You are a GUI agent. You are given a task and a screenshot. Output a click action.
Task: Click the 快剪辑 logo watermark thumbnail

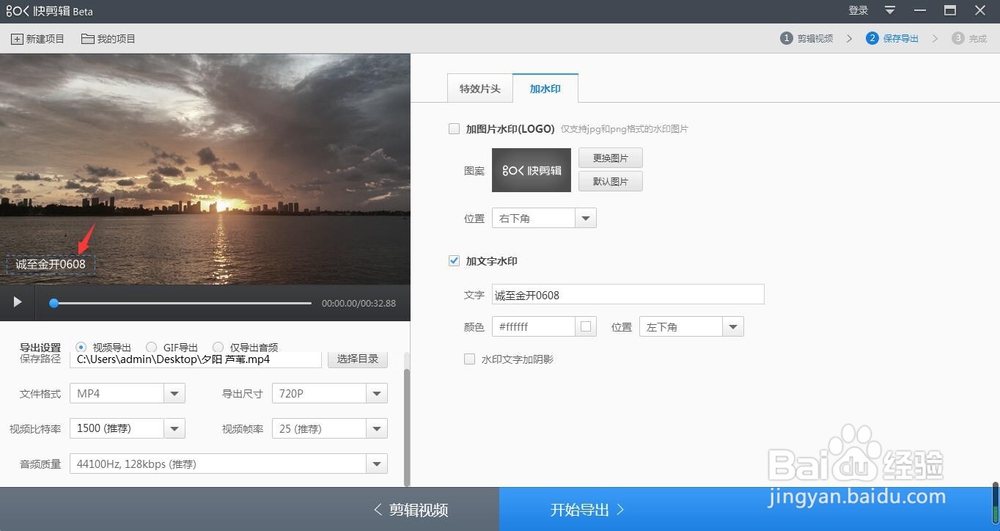click(531, 170)
